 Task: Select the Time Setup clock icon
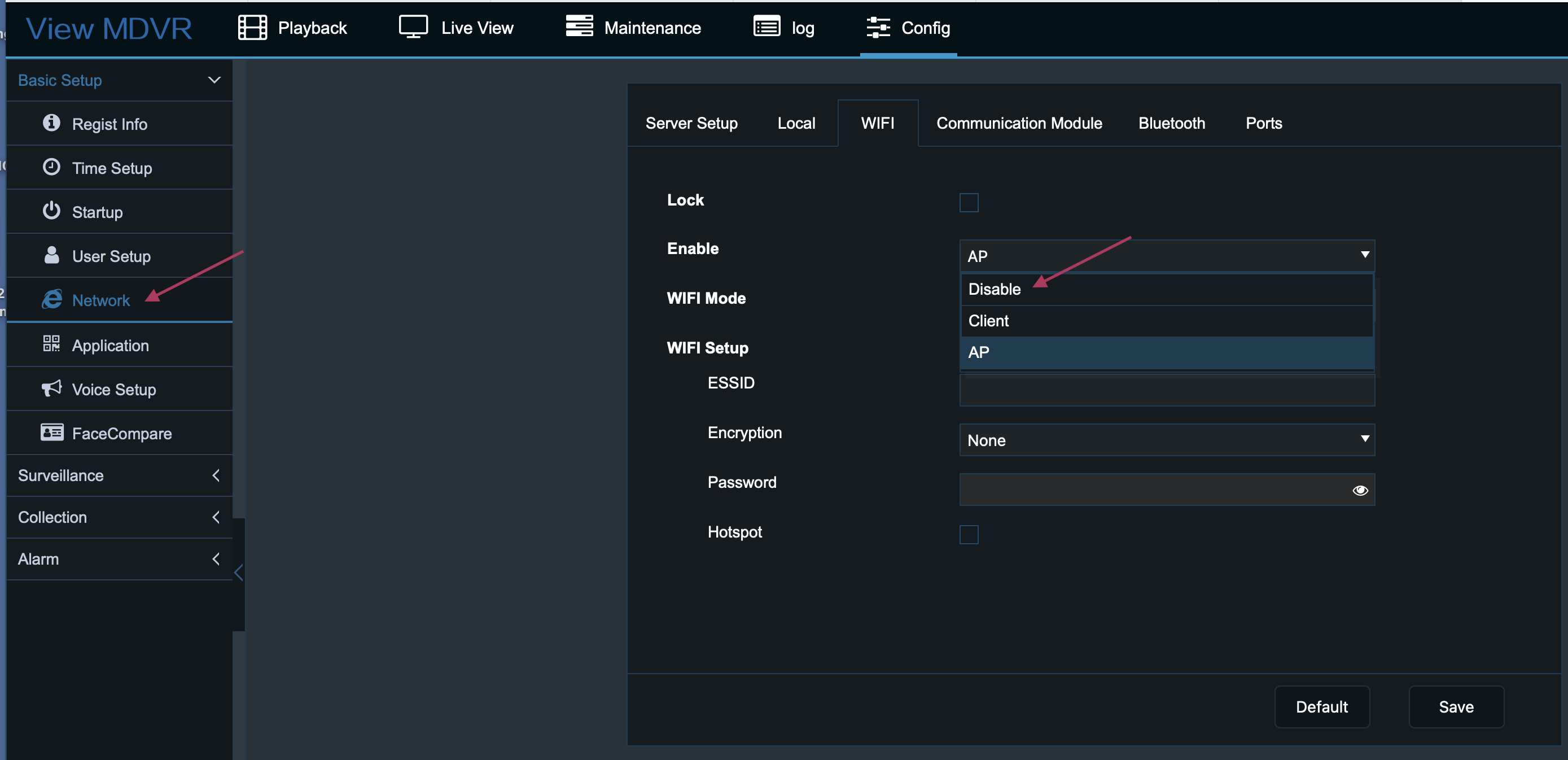(52, 167)
